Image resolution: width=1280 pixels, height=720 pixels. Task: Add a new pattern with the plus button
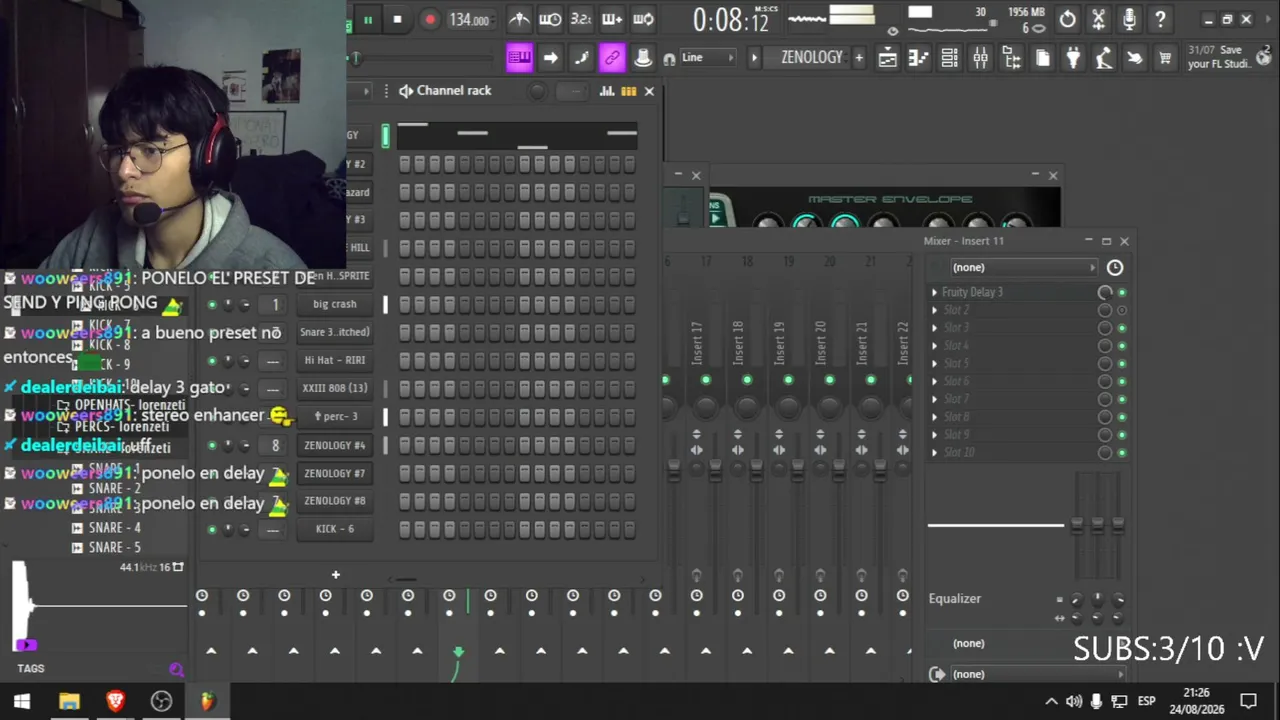(x=858, y=58)
